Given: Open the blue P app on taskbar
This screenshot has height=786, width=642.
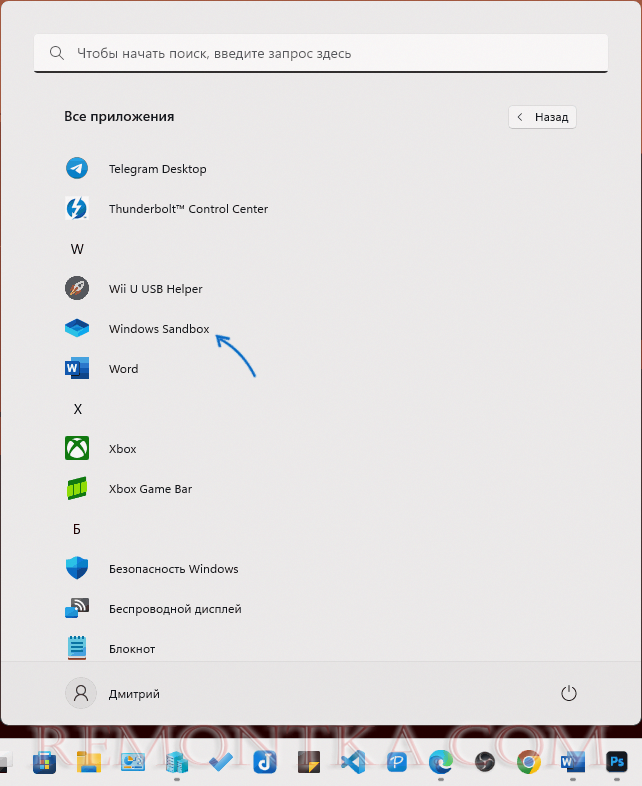Looking at the screenshot, I should 396,762.
